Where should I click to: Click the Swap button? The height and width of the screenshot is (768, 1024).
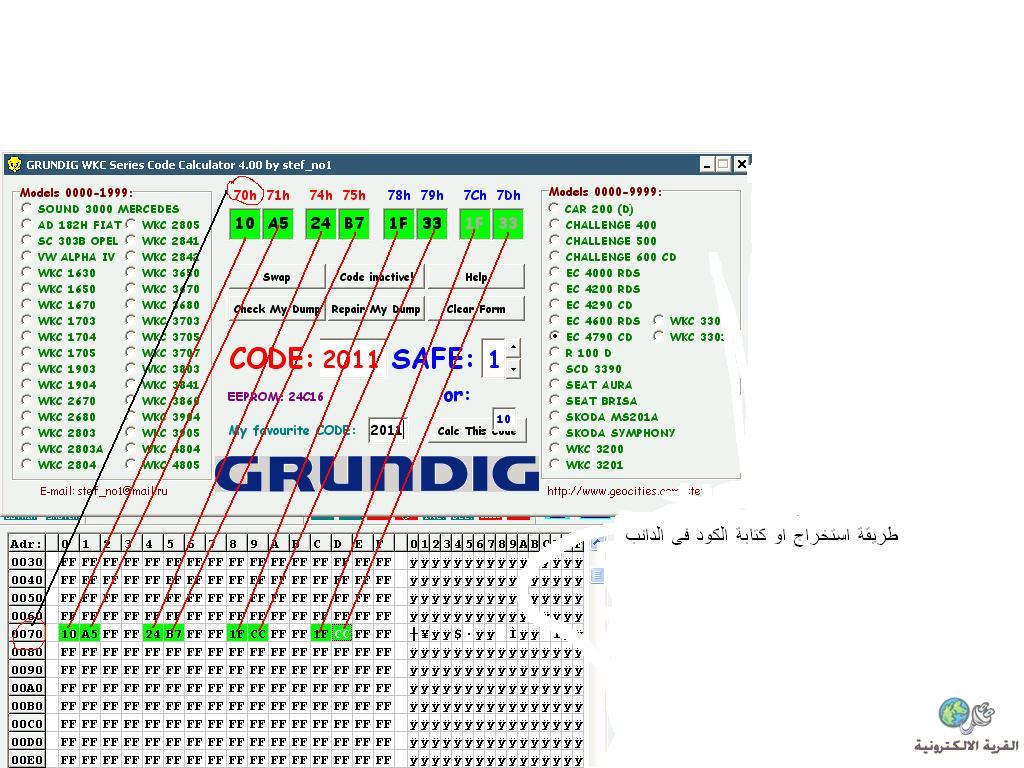pyautogui.click(x=277, y=277)
